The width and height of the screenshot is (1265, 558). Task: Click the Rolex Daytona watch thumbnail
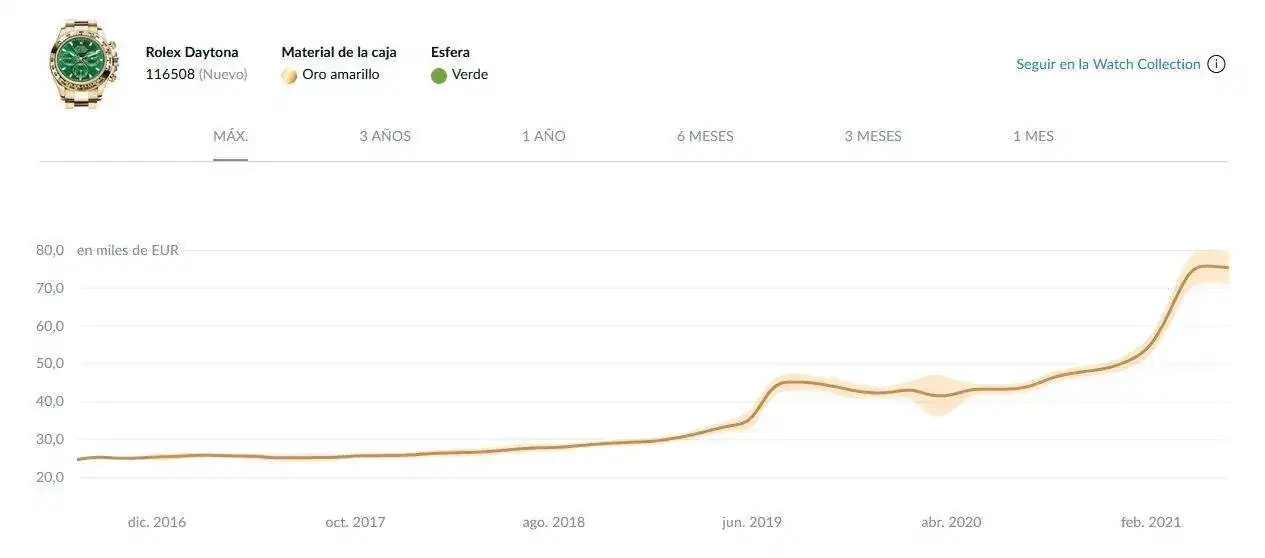pyautogui.click(x=78, y=63)
